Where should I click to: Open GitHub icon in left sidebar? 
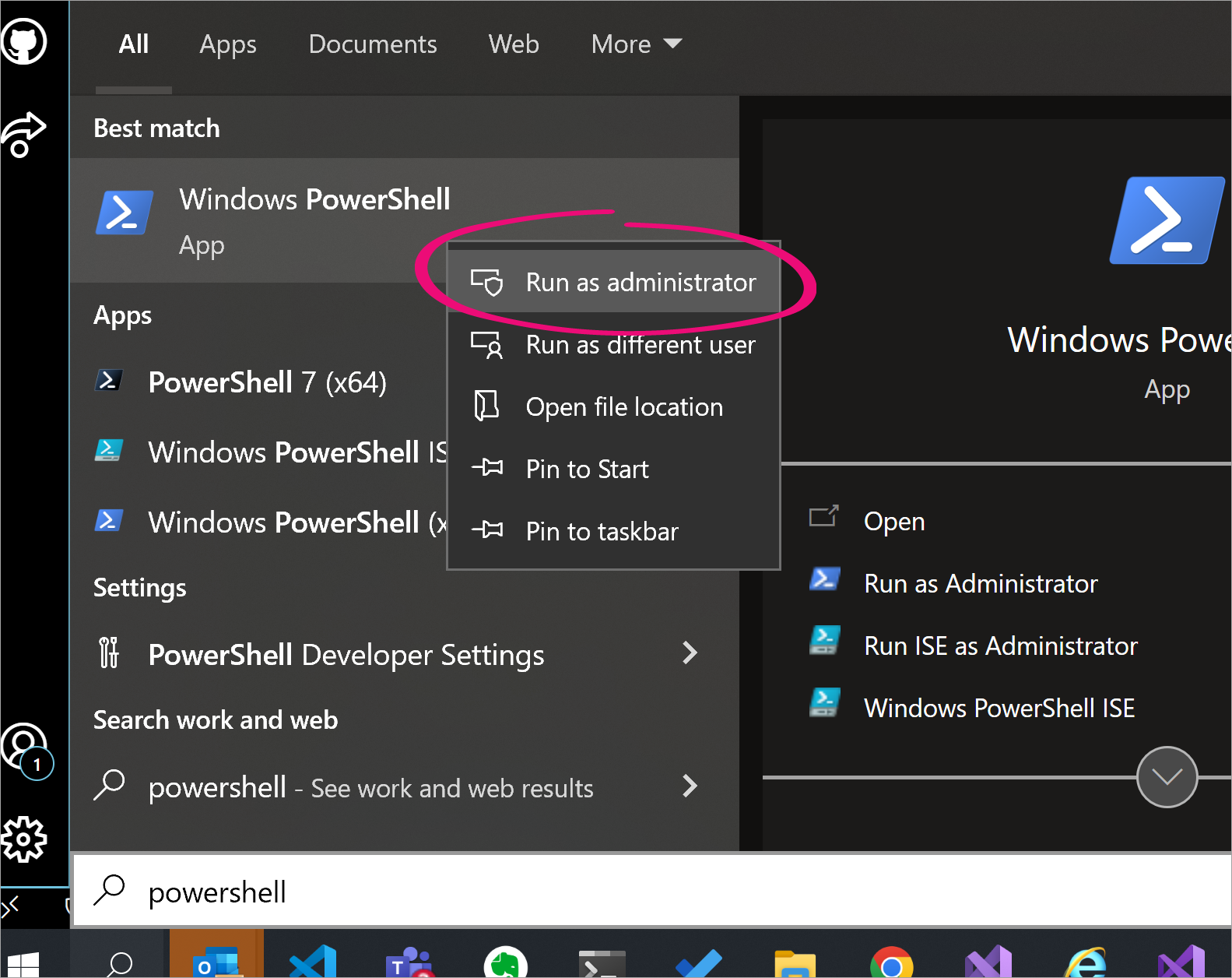point(25,41)
